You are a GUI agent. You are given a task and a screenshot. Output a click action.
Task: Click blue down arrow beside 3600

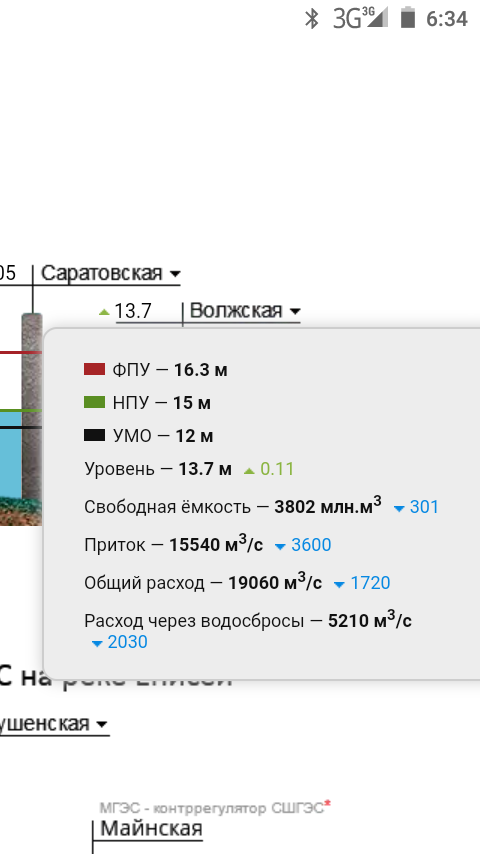[281, 547]
